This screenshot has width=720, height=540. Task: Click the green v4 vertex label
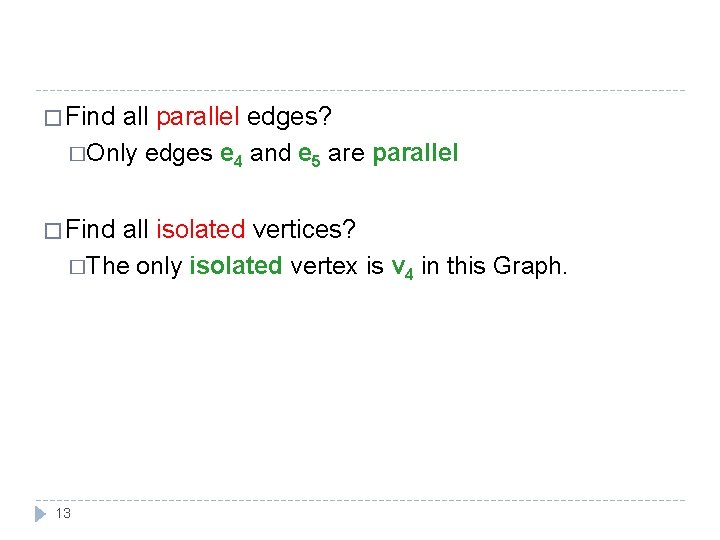[x=402, y=268]
